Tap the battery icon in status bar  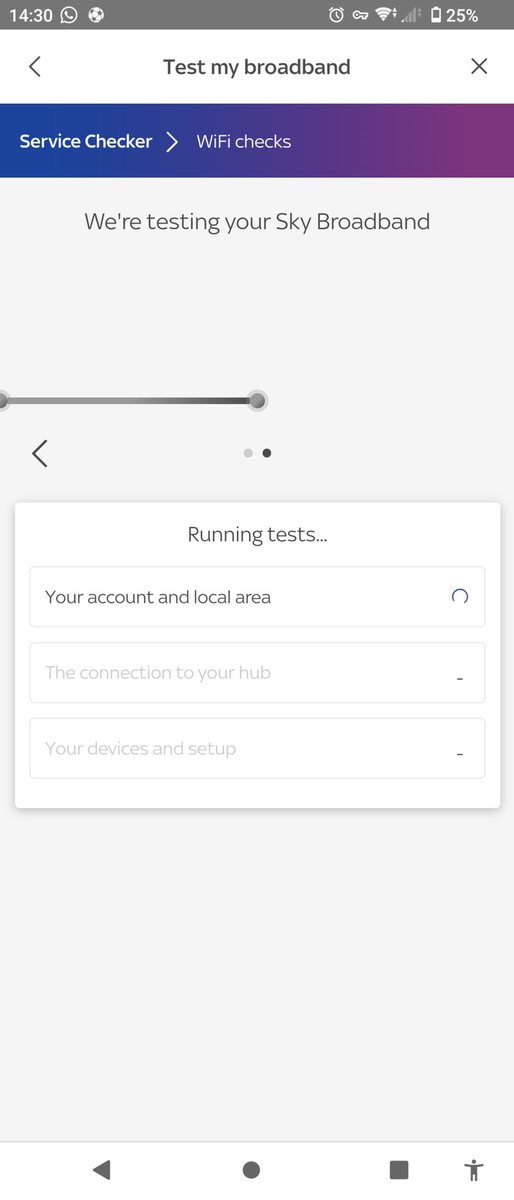[436, 15]
